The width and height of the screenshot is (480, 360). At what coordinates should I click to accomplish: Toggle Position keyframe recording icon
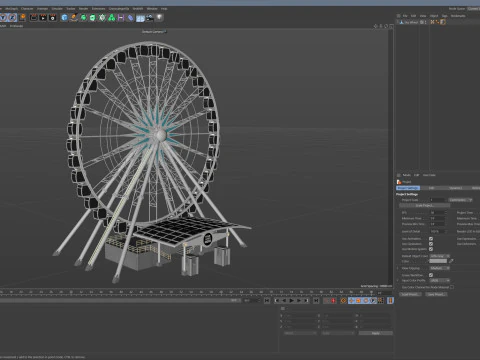351,301
